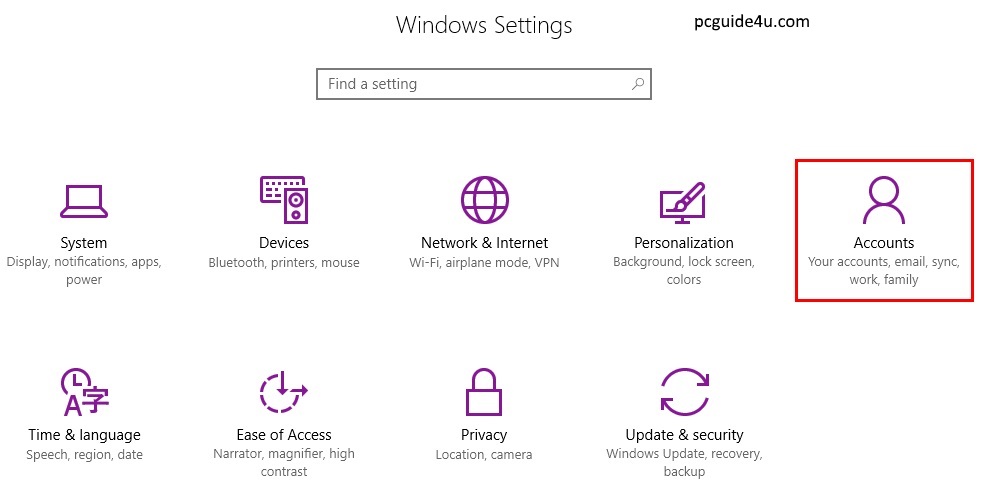Open the 'System' settings label
The height and width of the screenshot is (488, 983).
[84, 243]
